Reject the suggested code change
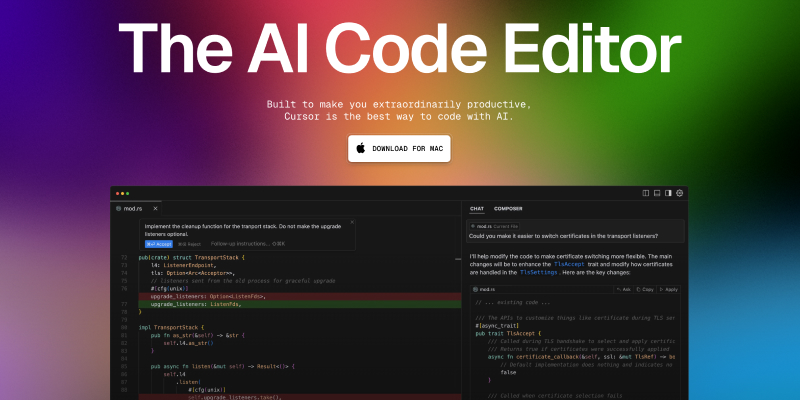Screen dimensions: 800x400 [189, 244]
